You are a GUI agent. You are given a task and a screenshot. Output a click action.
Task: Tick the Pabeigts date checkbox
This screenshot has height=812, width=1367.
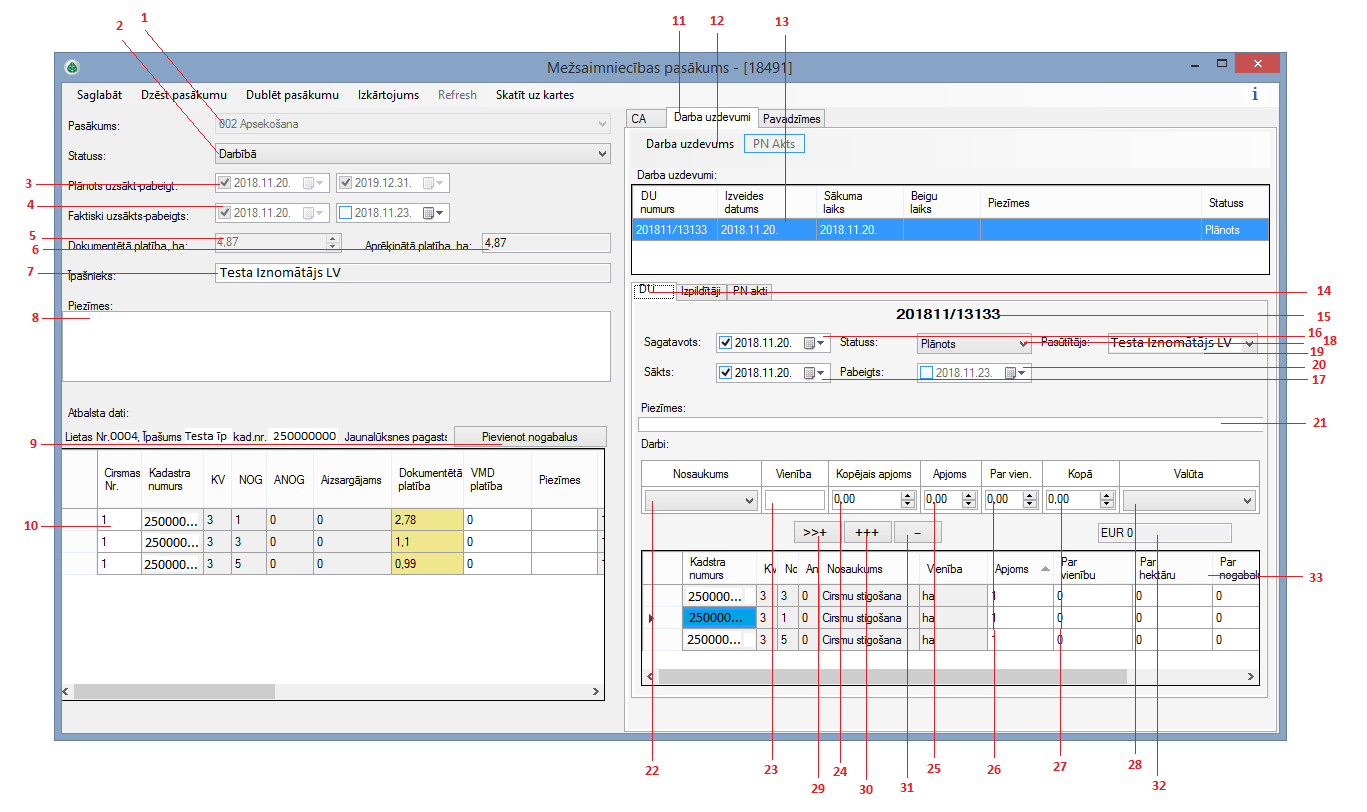[926, 373]
